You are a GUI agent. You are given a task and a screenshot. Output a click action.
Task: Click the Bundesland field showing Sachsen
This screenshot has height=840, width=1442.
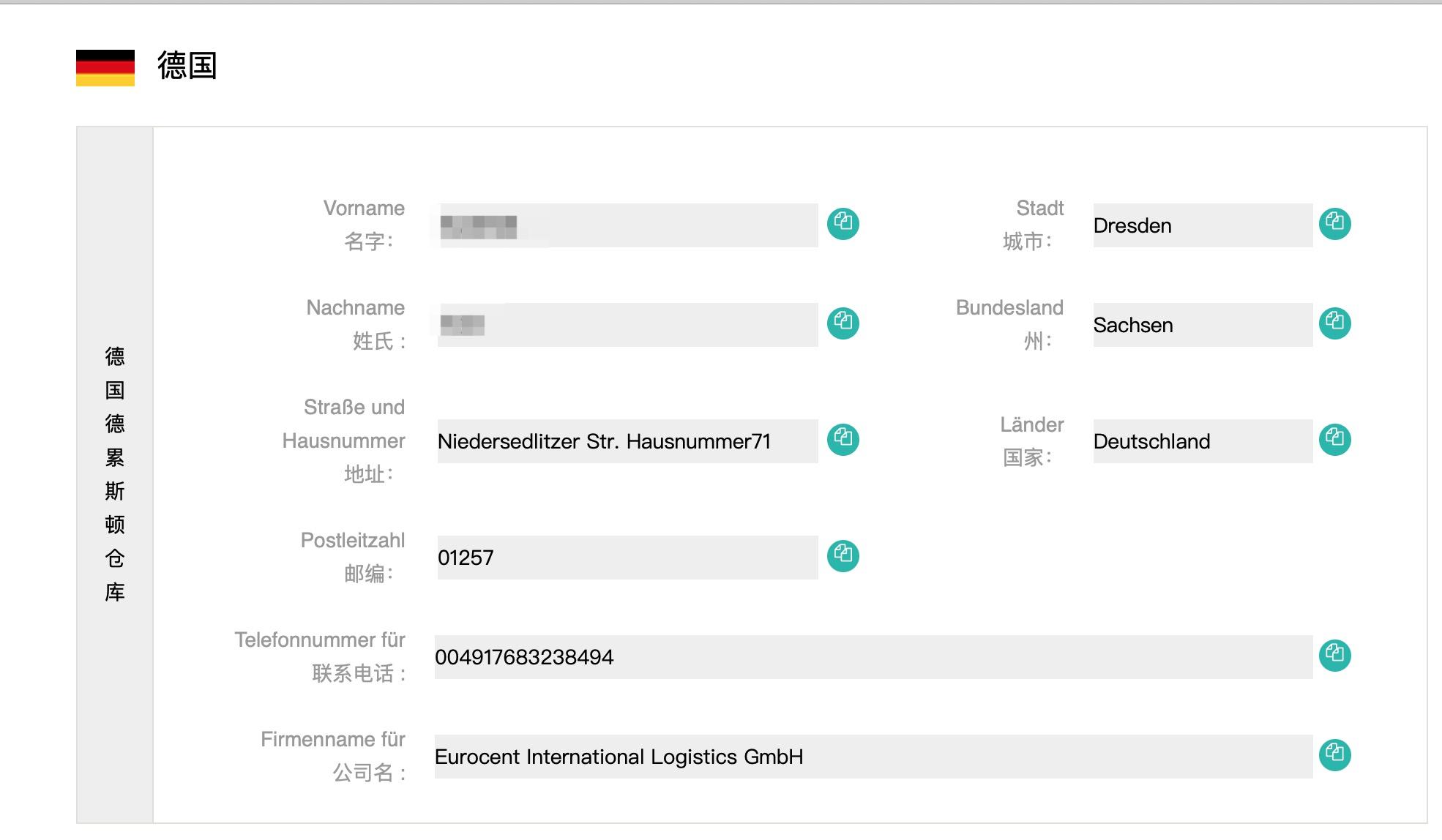(1202, 325)
